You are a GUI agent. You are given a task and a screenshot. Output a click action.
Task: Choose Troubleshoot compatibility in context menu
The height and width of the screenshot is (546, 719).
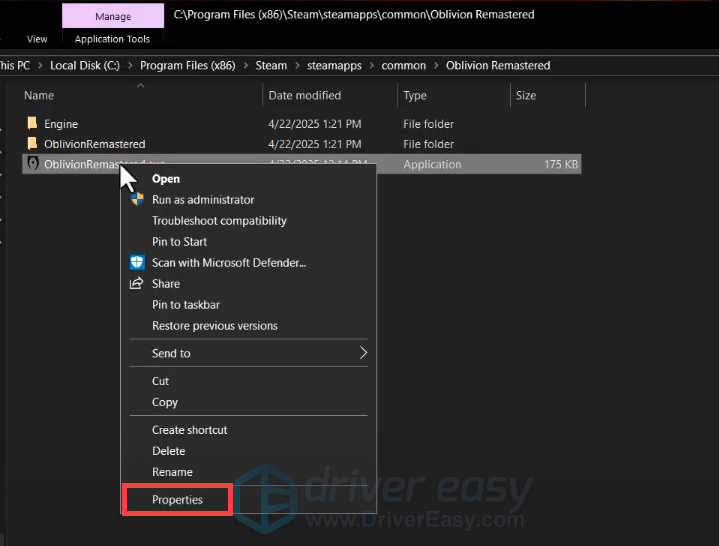[219, 221]
